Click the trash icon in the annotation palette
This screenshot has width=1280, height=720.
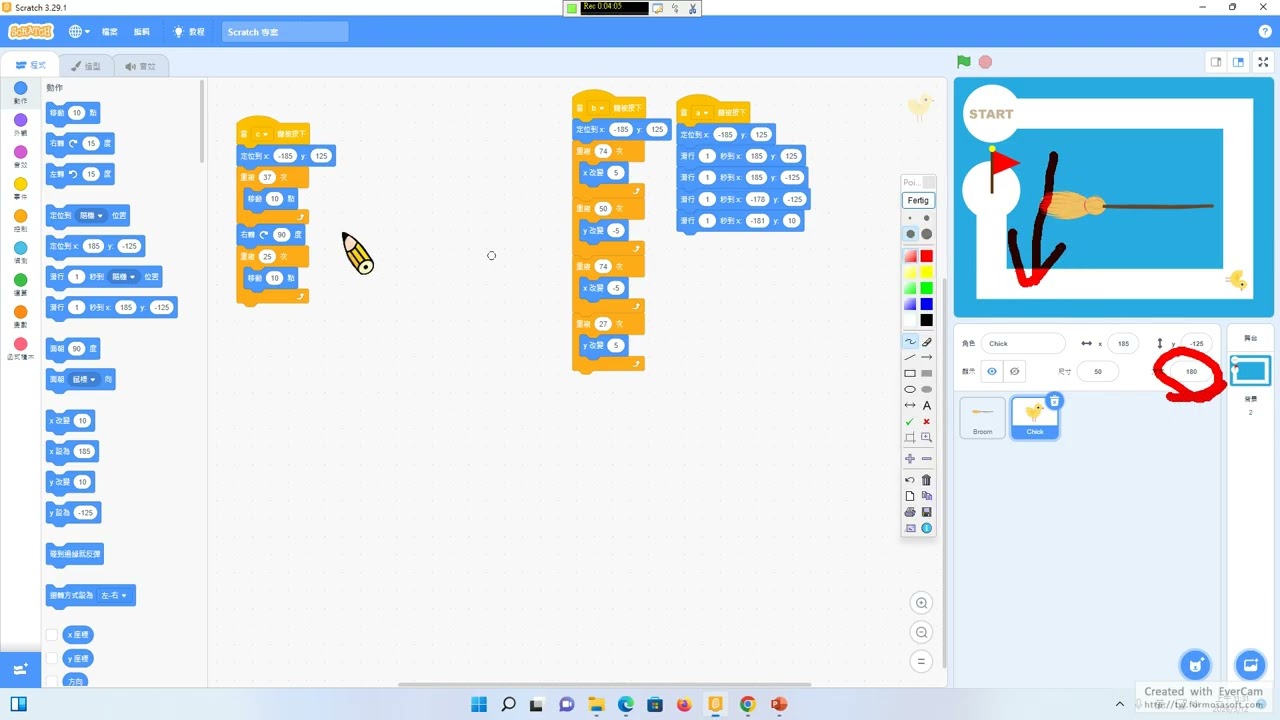927,480
